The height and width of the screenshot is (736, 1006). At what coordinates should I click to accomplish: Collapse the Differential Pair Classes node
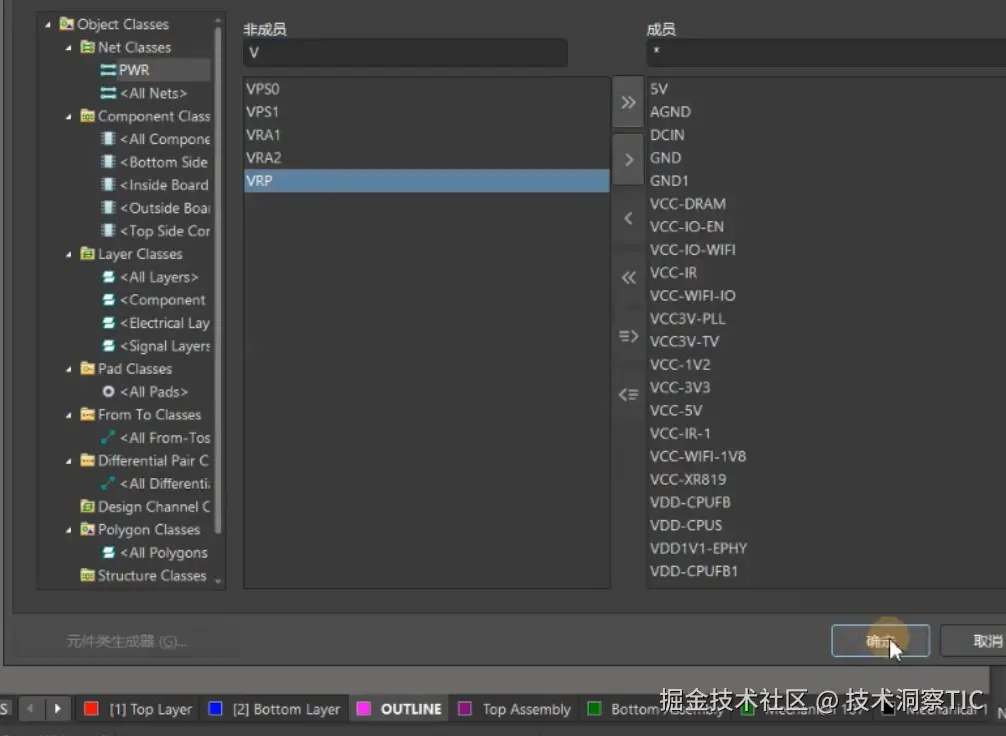point(69,461)
